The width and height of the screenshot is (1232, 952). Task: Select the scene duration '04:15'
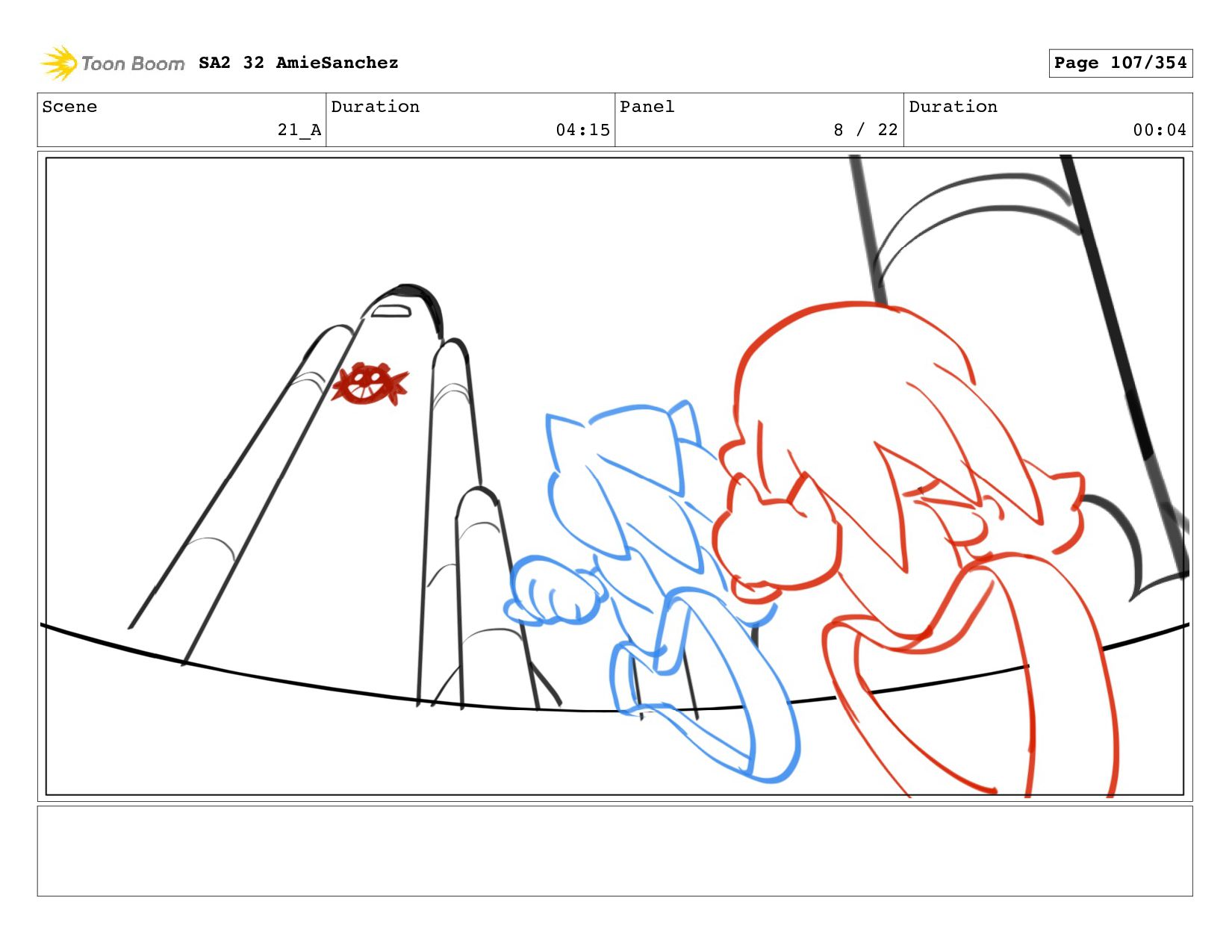(582, 130)
